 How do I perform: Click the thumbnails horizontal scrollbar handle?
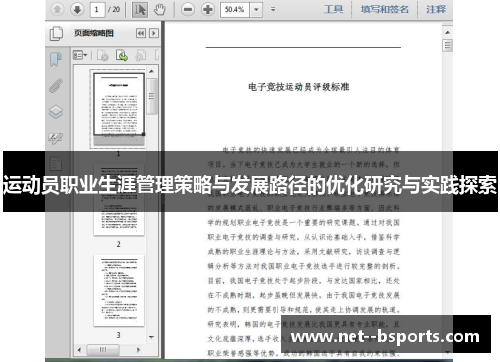point(103,350)
